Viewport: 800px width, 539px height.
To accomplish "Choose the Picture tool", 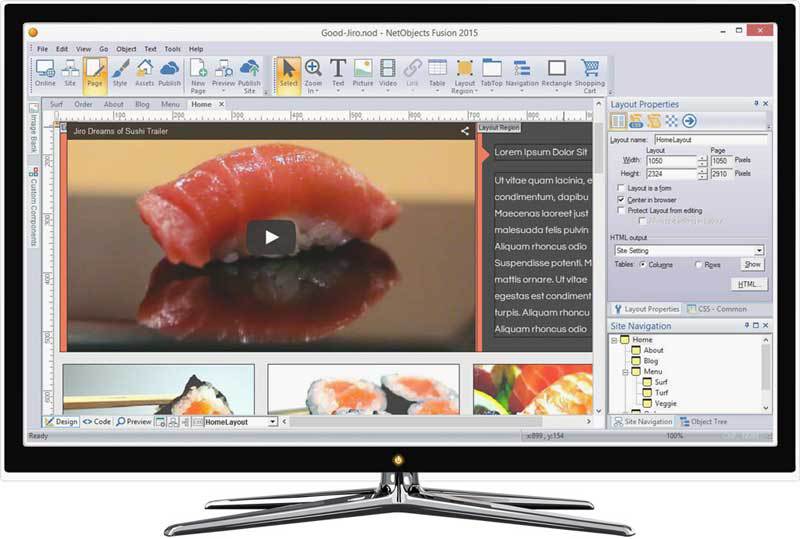I will 363,76.
